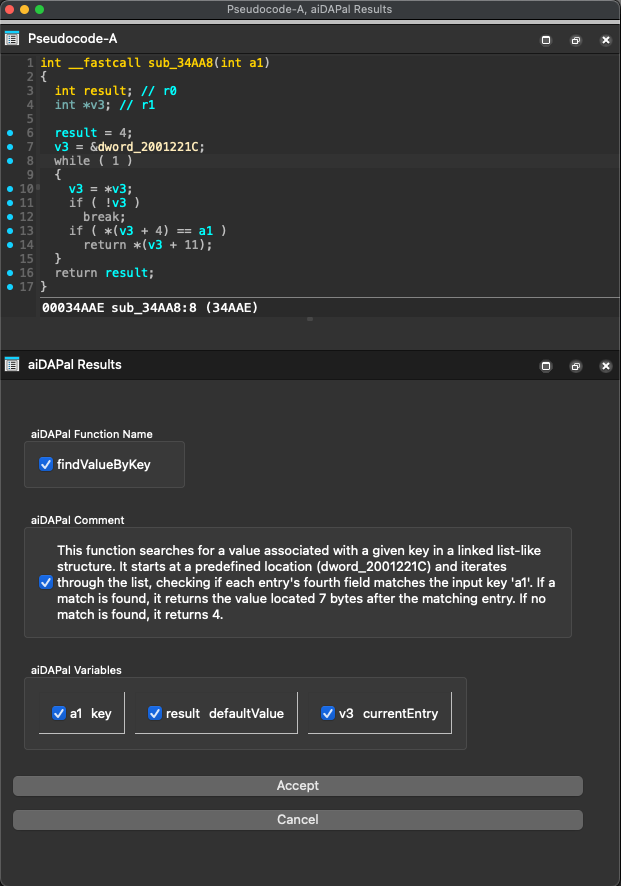Toggle the aiDAPal Comment checkbox
The width and height of the screenshot is (621, 886).
pyautogui.click(x=45, y=582)
